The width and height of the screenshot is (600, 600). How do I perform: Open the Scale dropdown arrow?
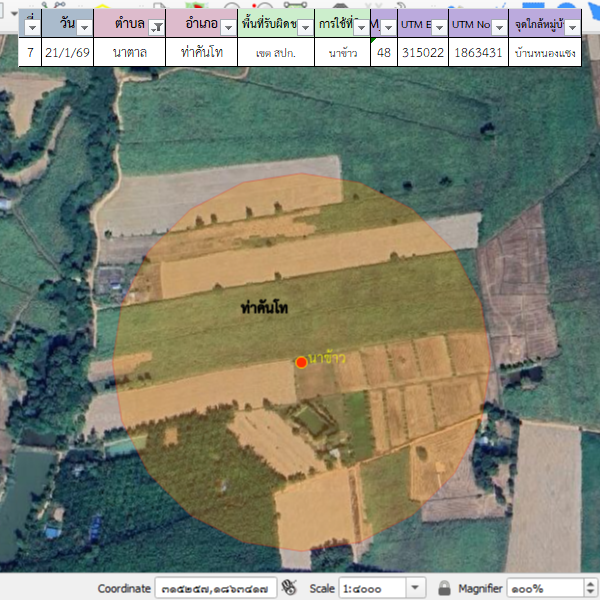(x=417, y=588)
